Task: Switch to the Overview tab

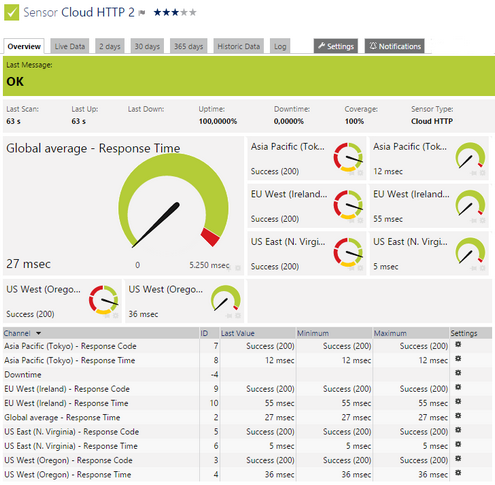Action: point(24,46)
